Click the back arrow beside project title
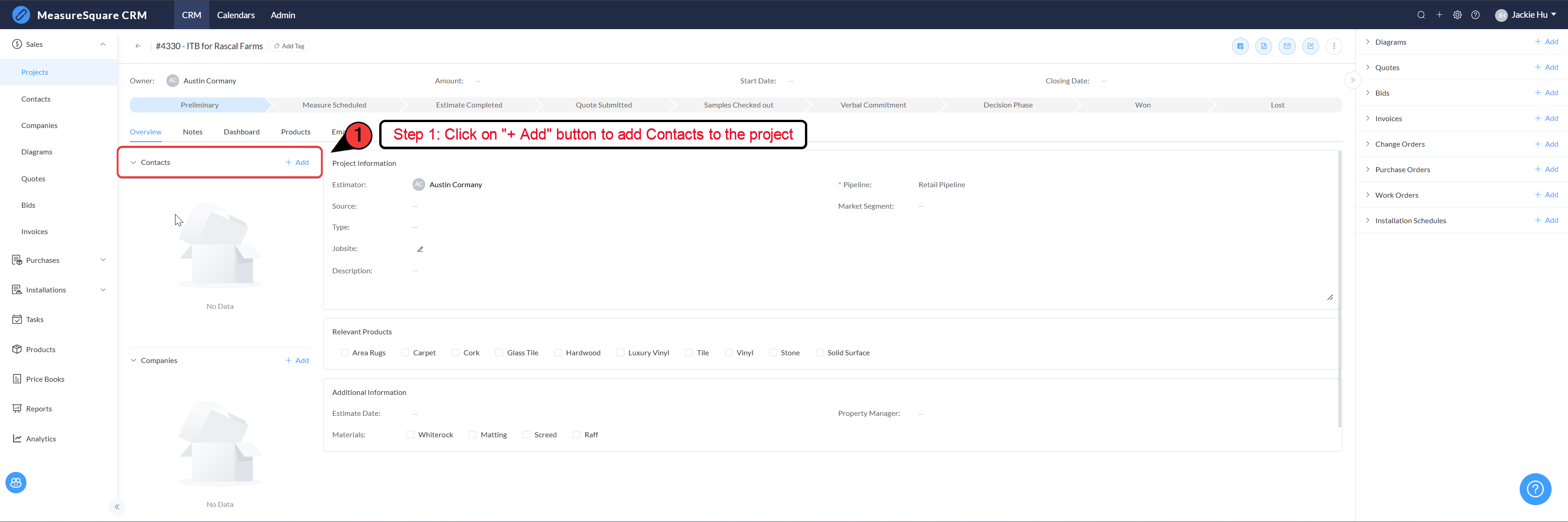Image resolution: width=1568 pixels, height=522 pixels. (138, 46)
